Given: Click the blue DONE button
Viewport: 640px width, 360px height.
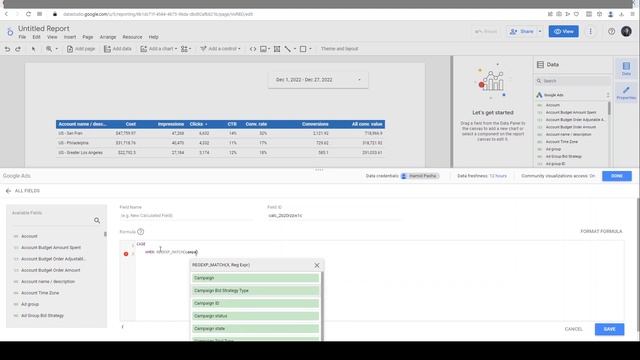Looking at the screenshot, I should coord(617,176).
